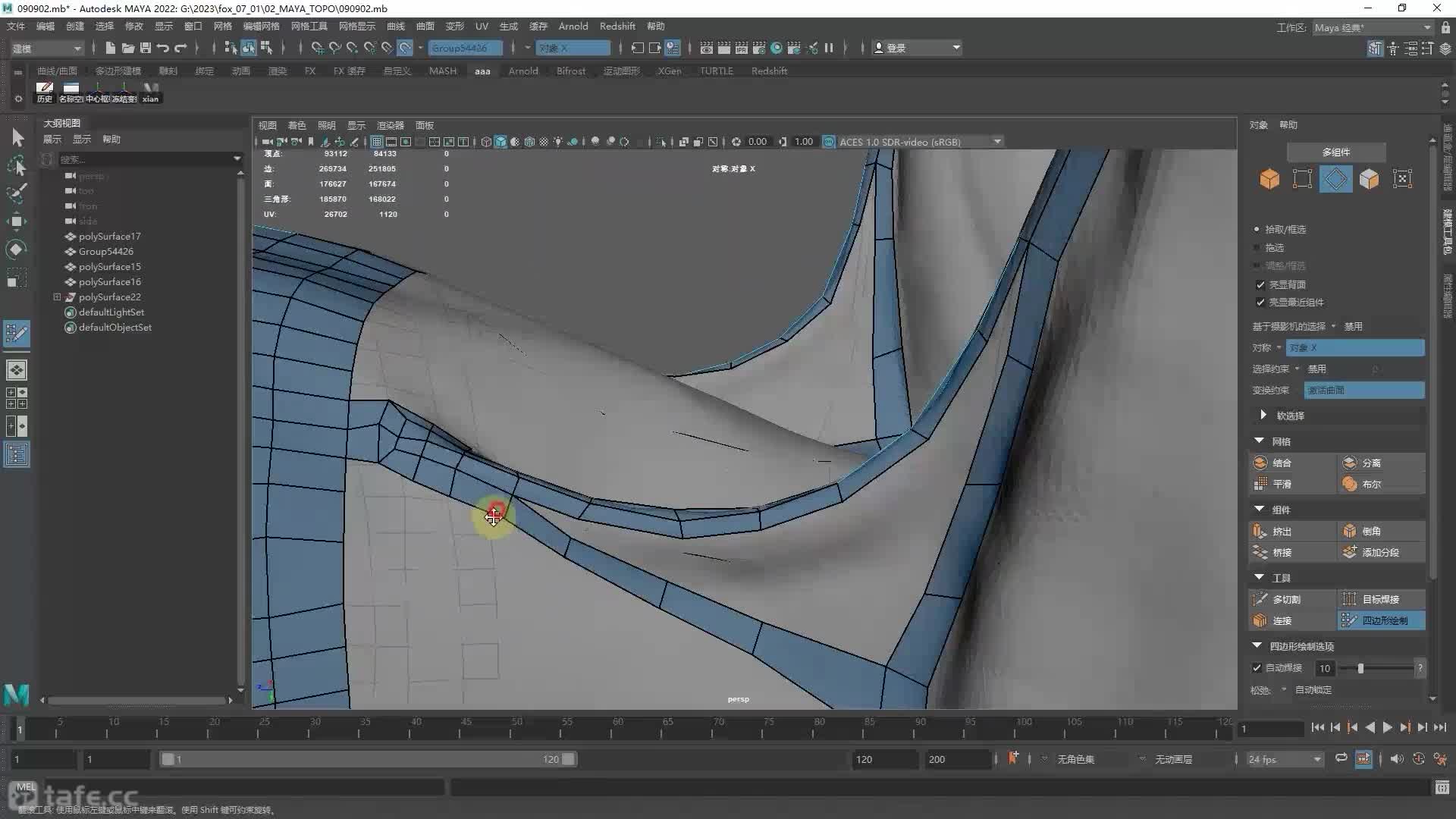The height and width of the screenshot is (819, 1456).
Task: Toggle the animation loop icon
Action: (1341, 758)
